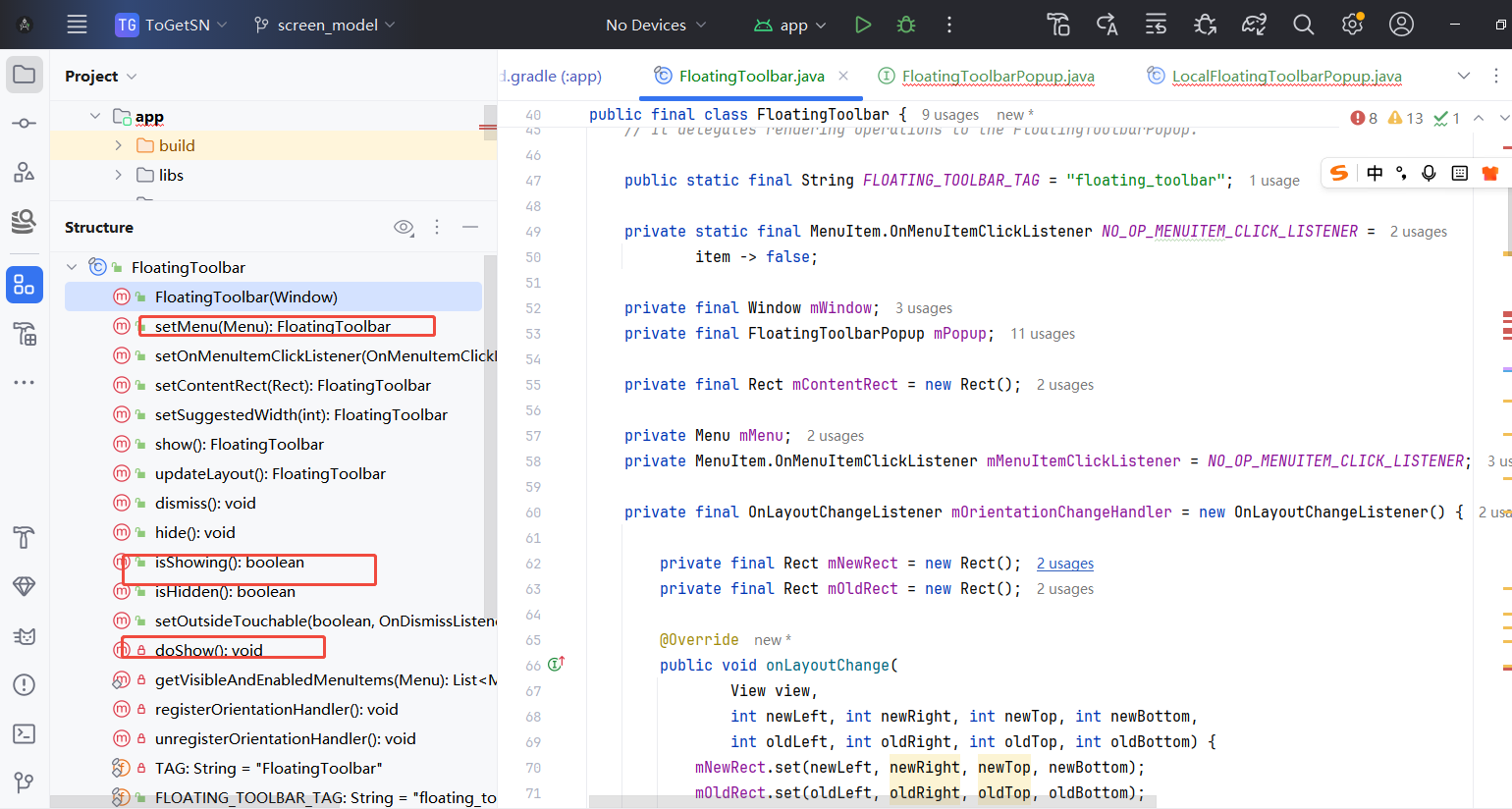Attach debugger to Android process icon

point(1206,25)
